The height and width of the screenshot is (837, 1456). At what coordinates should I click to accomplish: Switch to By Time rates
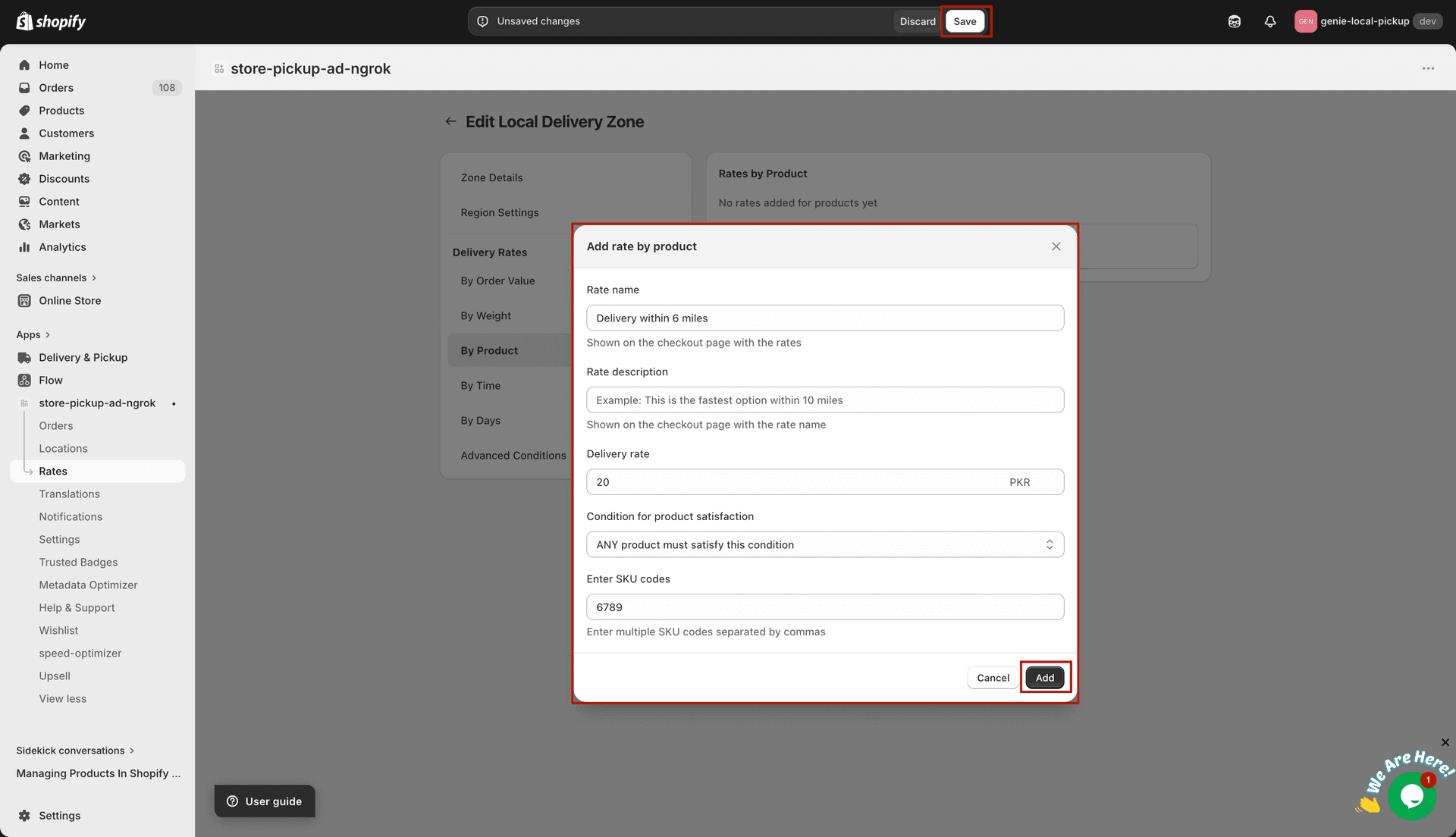pyautogui.click(x=480, y=385)
